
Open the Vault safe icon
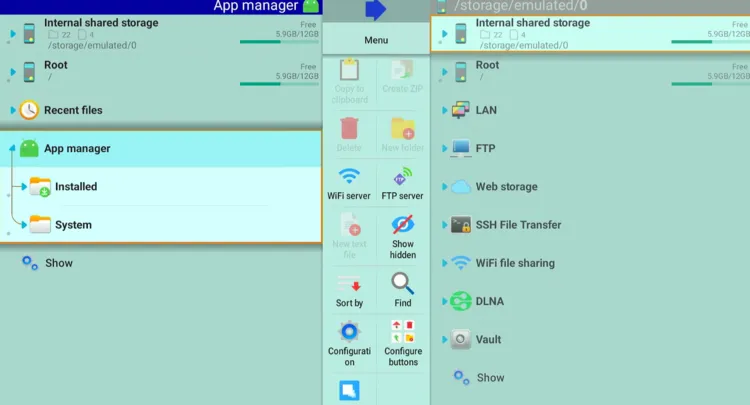(460, 339)
